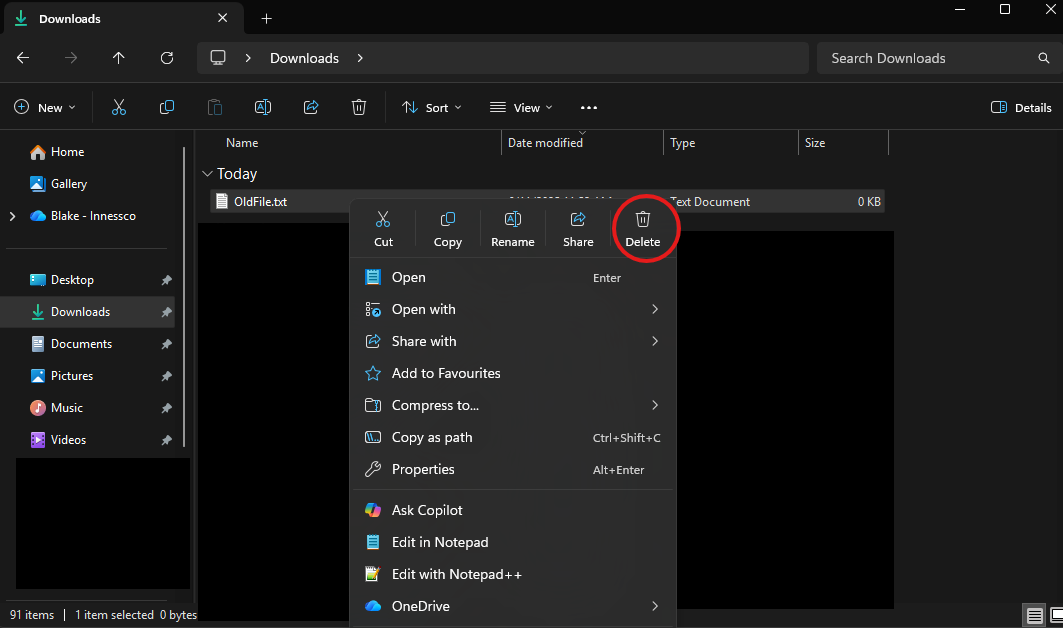Open the View dropdown
Viewport: 1063px width, 628px height.
(521, 107)
